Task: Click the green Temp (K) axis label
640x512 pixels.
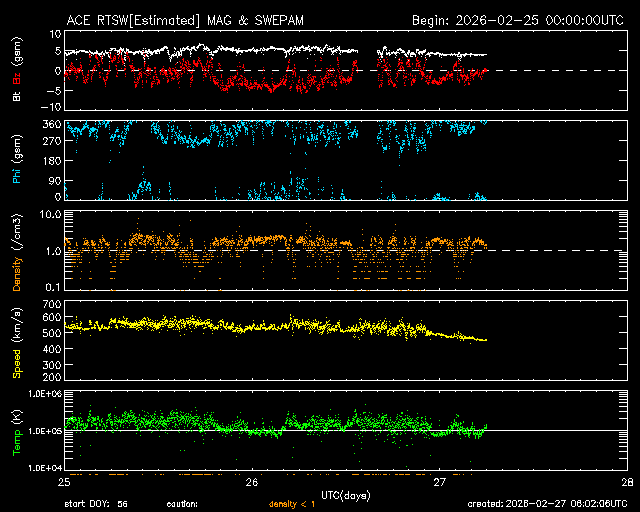Action: pyautogui.click(x=17, y=432)
